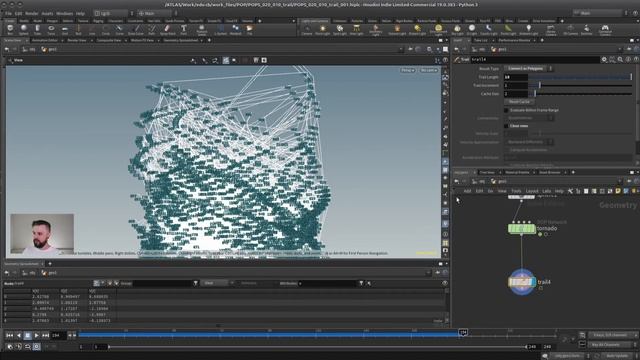Add a Camera from lights shelf

coord(307,29)
